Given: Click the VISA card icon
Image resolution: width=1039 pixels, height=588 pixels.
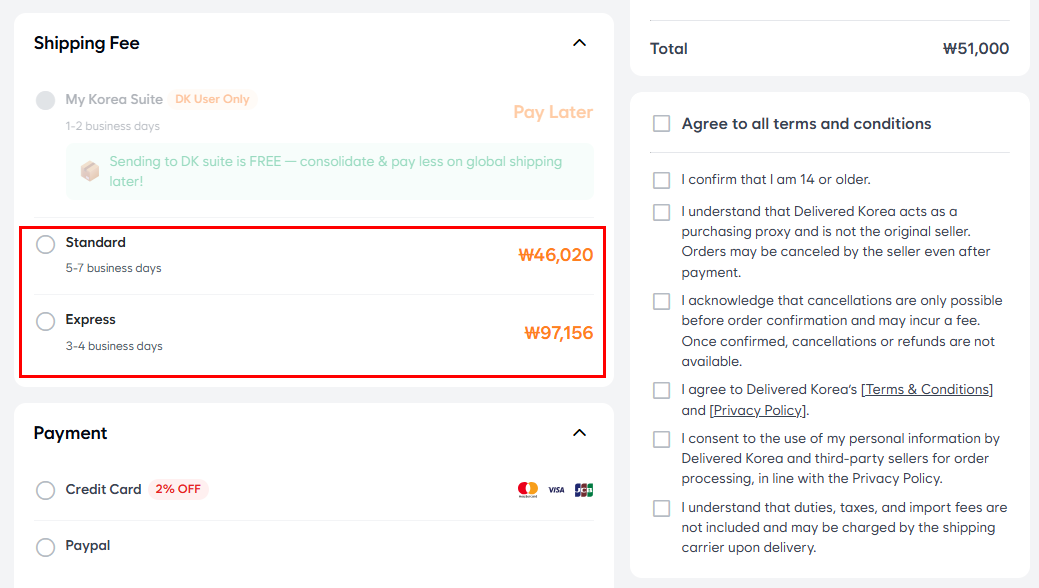Looking at the screenshot, I should click(556, 490).
